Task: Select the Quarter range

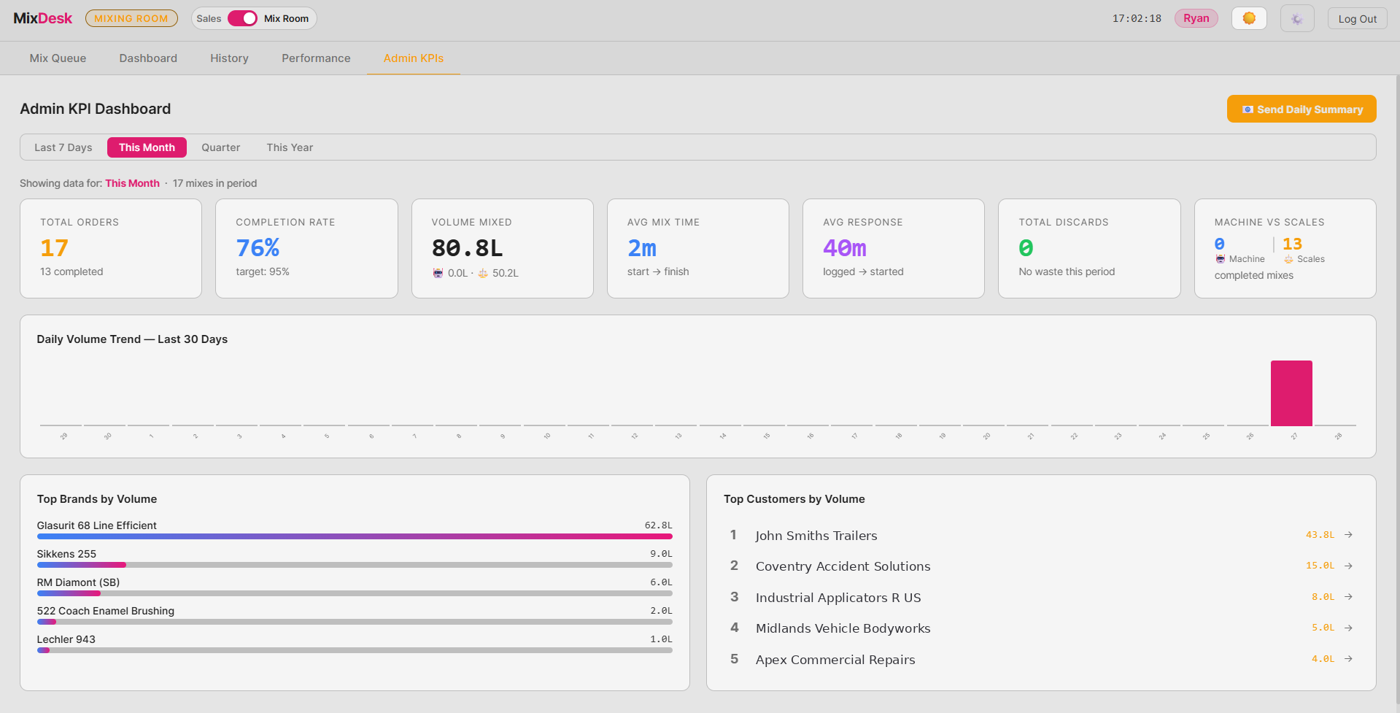Action: point(221,147)
